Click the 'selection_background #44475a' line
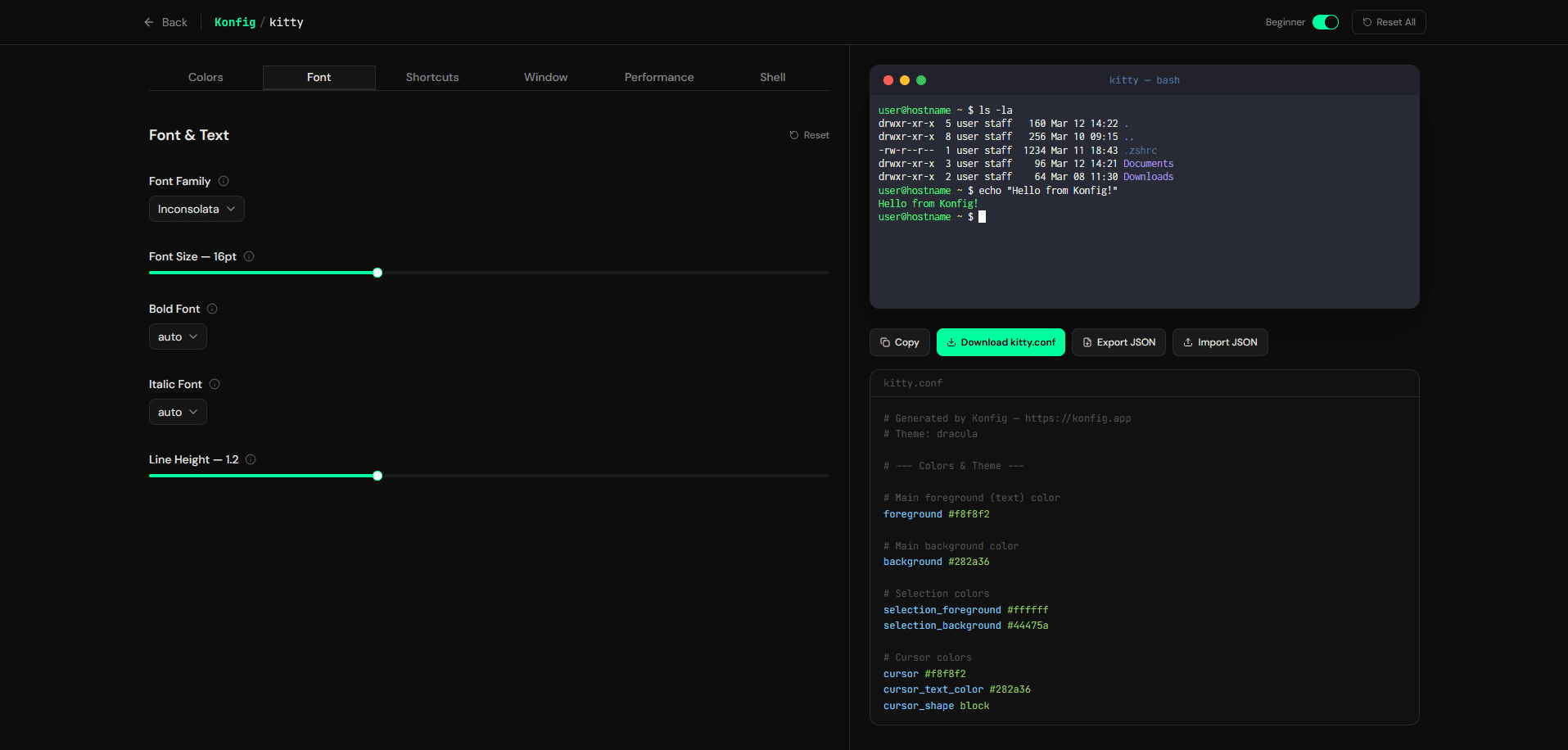1568x750 pixels. [966, 626]
